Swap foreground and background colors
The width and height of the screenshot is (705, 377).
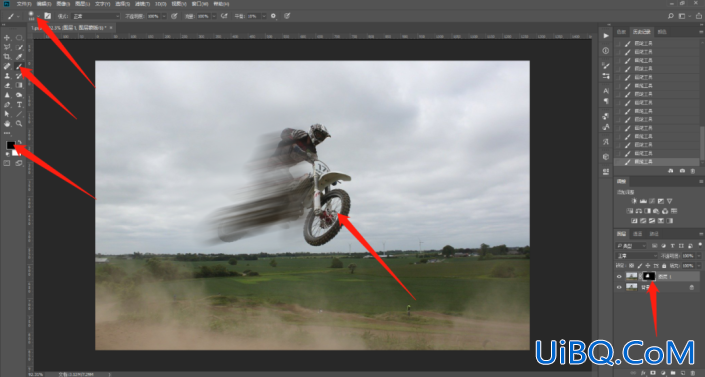point(19,143)
